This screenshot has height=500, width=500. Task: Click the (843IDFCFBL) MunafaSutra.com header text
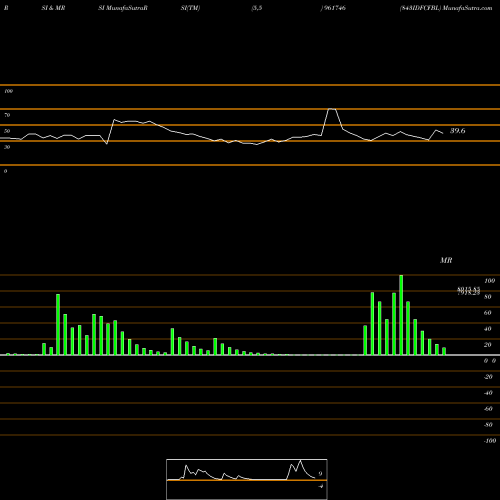tap(446, 8)
